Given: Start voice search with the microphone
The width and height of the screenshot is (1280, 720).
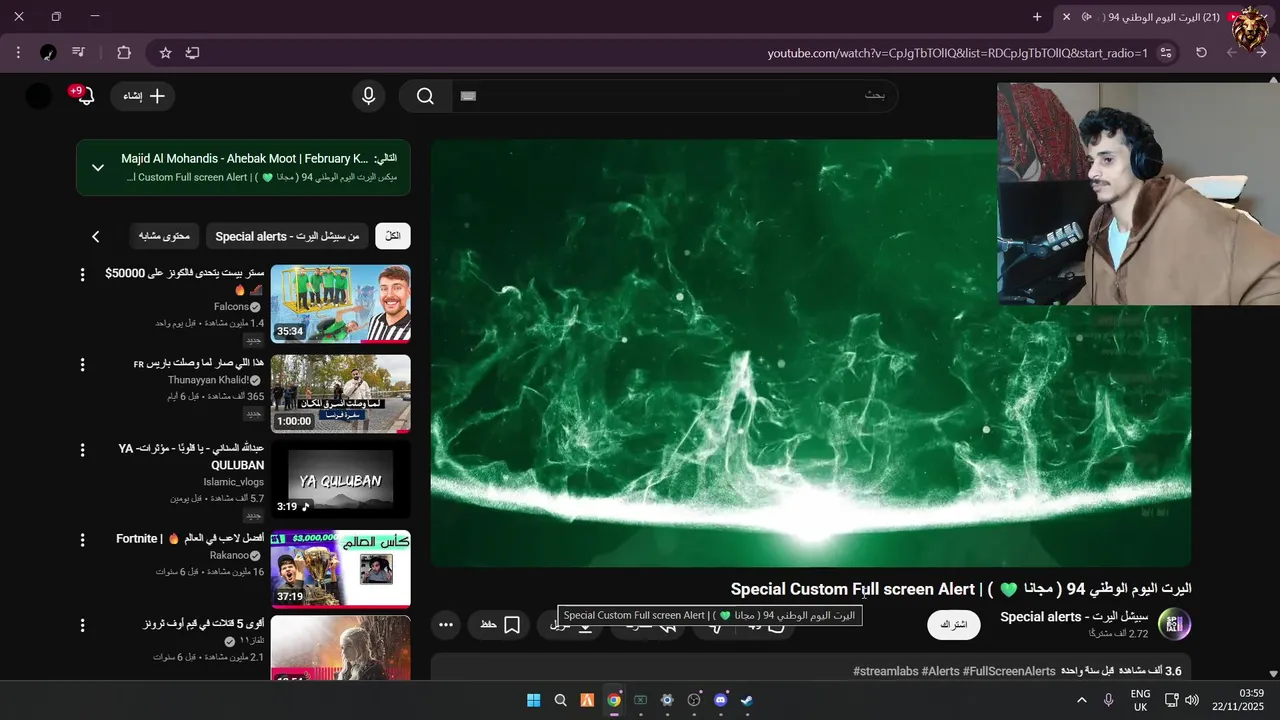Looking at the screenshot, I should [369, 96].
